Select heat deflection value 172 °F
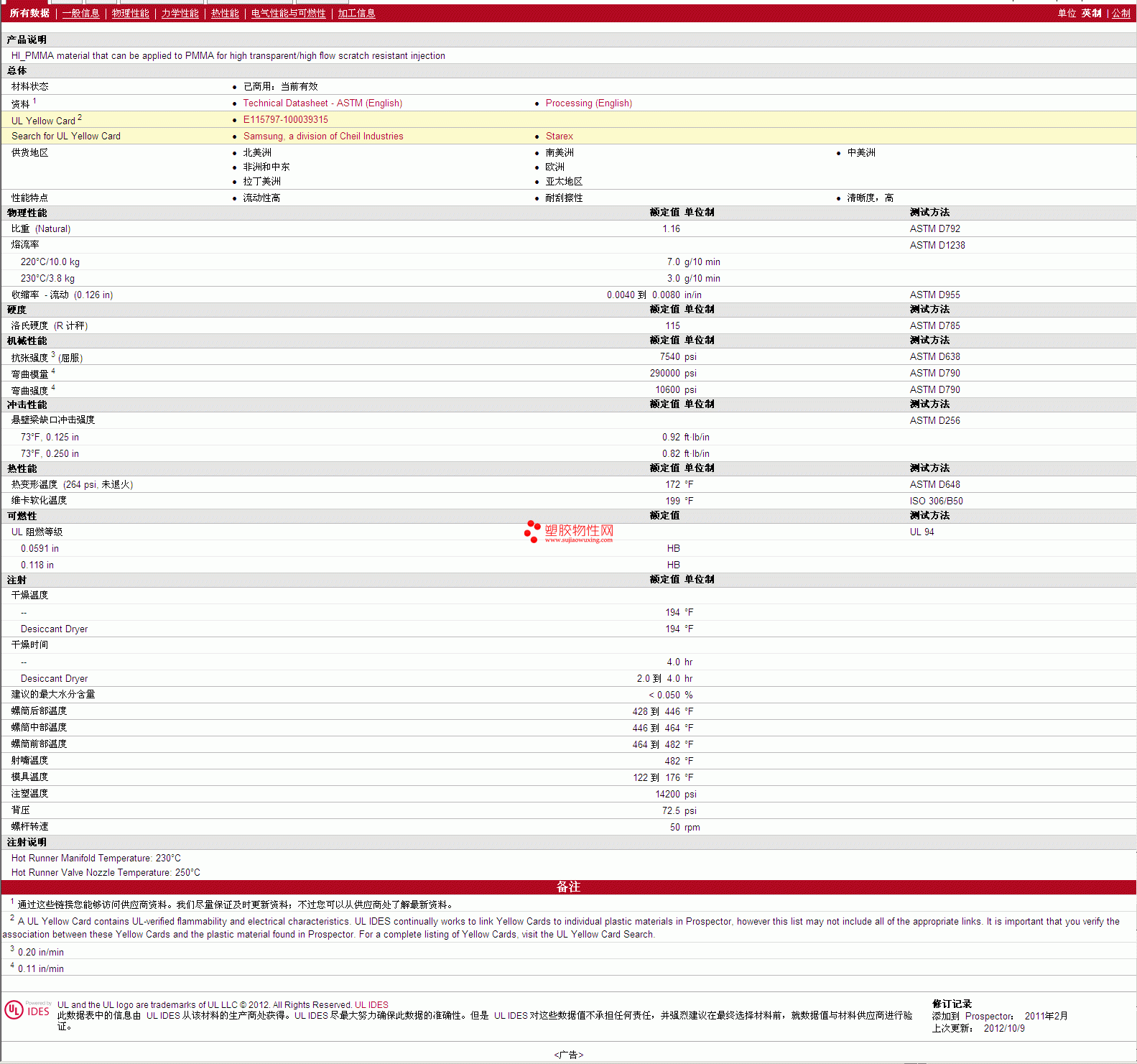 tap(679, 484)
